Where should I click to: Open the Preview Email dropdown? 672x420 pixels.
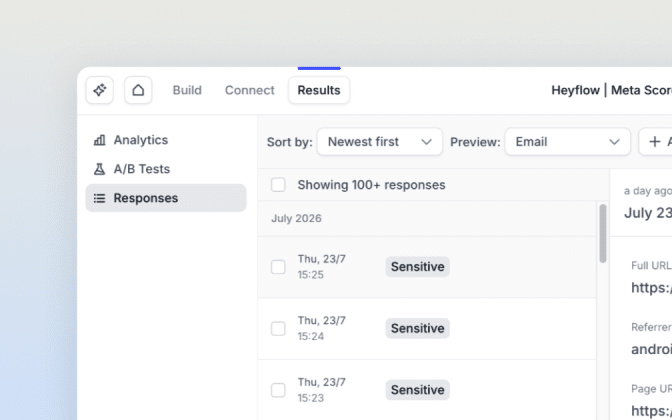[567, 142]
